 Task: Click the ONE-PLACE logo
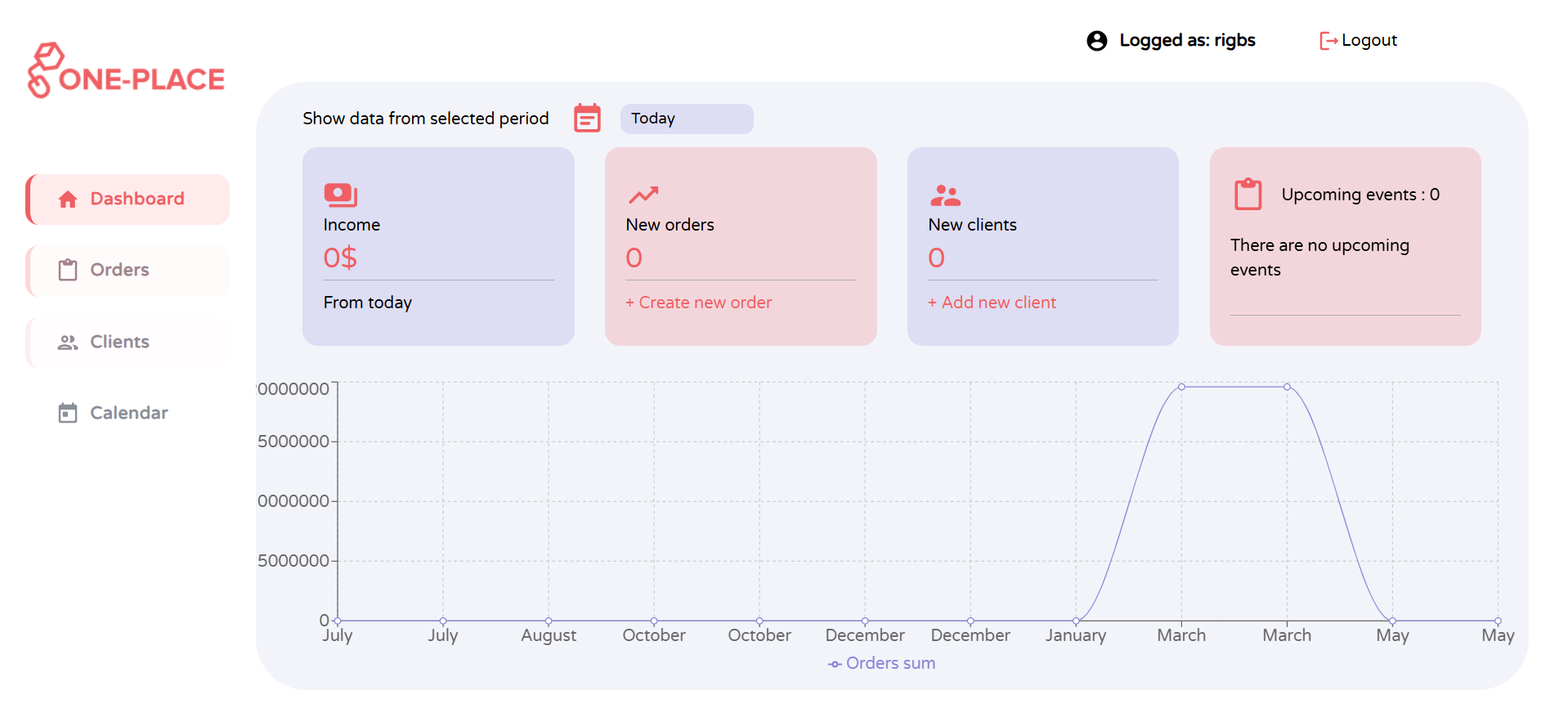(x=127, y=72)
